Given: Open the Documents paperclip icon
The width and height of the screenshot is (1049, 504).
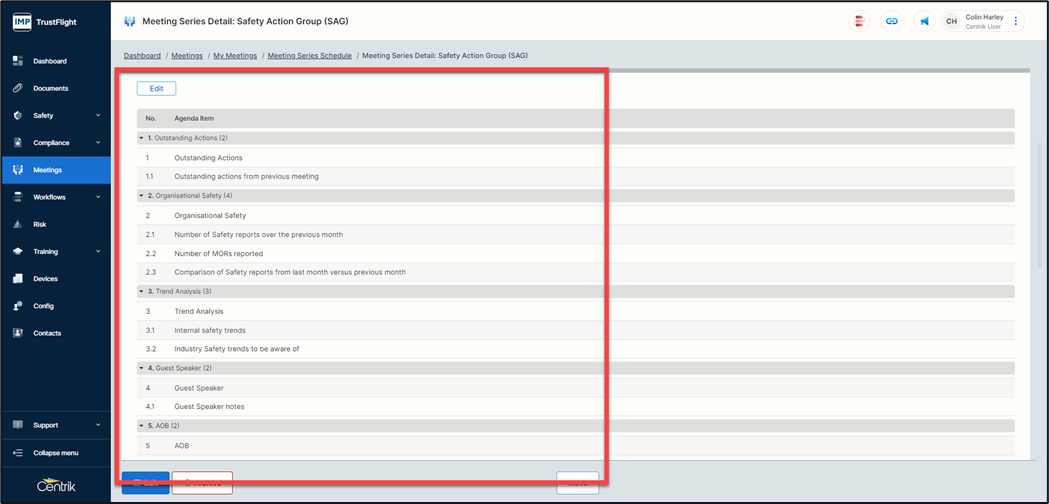Looking at the screenshot, I should coord(18,88).
